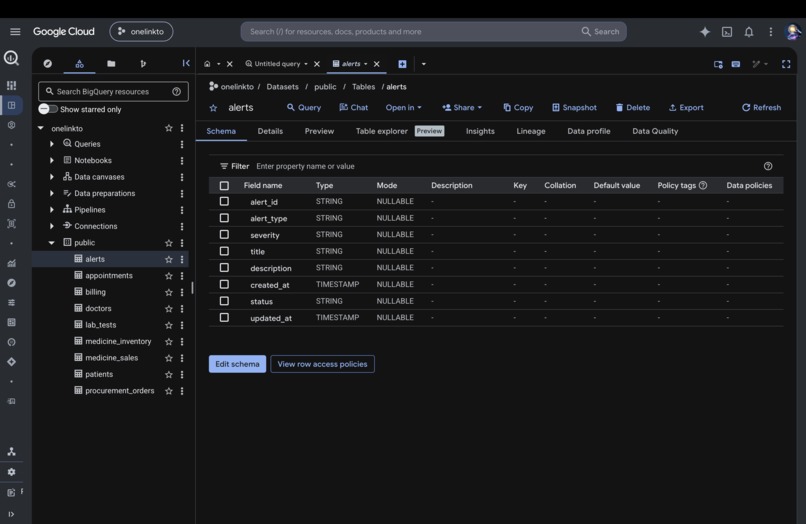This screenshot has width=806, height=524.
Task: Check the updated_at field checkbox
Action: point(224,318)
